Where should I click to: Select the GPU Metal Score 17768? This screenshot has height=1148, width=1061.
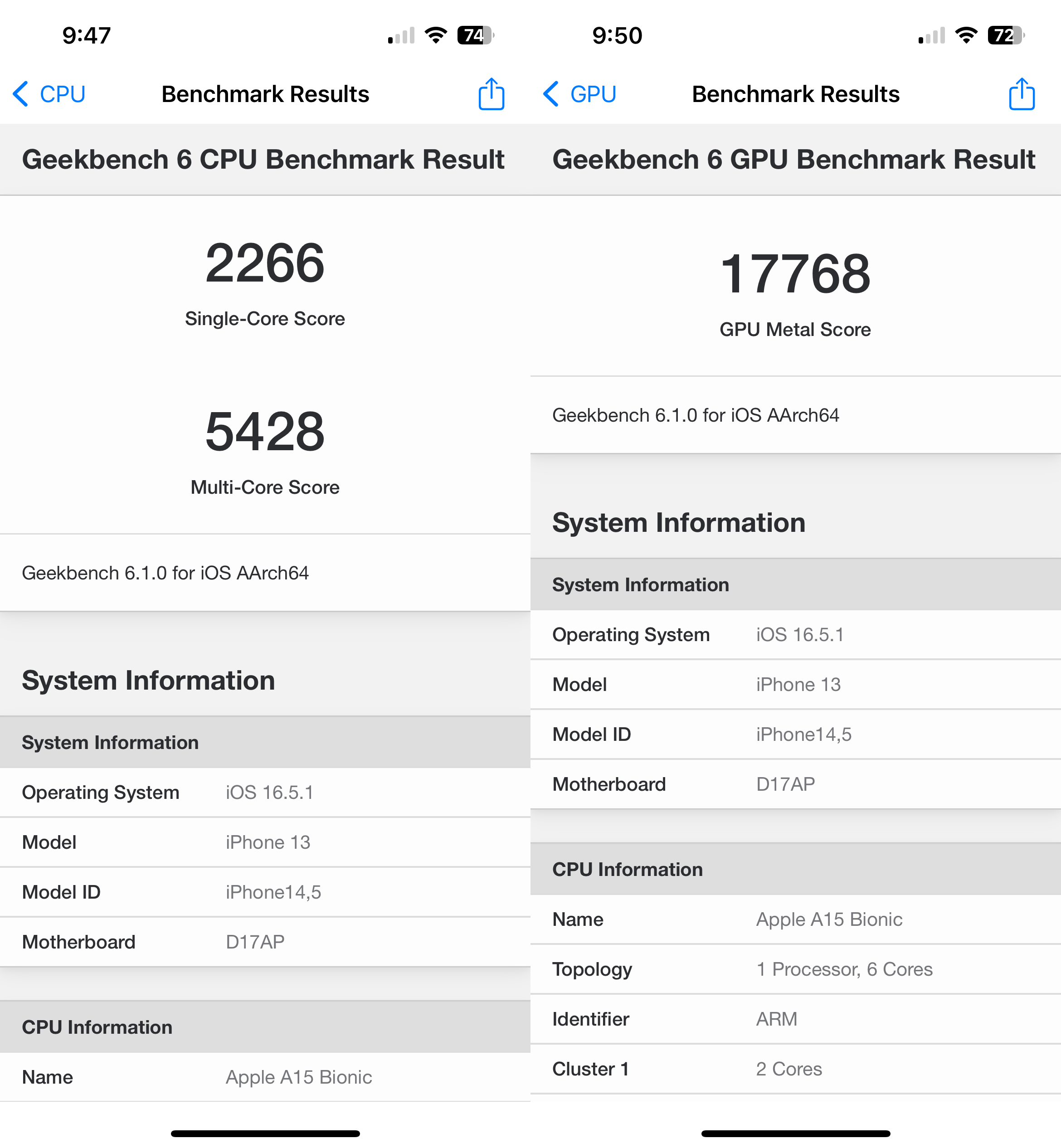pos(794,271)
